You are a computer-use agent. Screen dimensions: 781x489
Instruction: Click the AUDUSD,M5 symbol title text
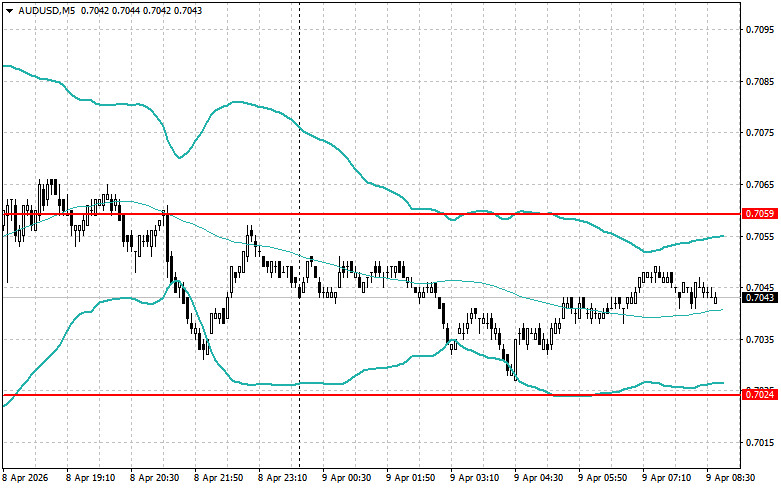pyautogui.click(x=46, y=10)
